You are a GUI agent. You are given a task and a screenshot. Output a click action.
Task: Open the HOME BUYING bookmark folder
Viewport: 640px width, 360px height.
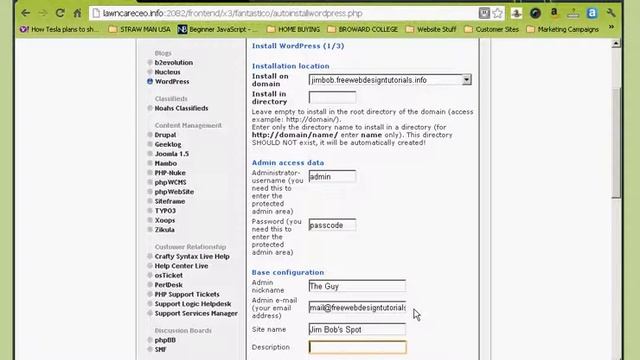tap(293, 29)
